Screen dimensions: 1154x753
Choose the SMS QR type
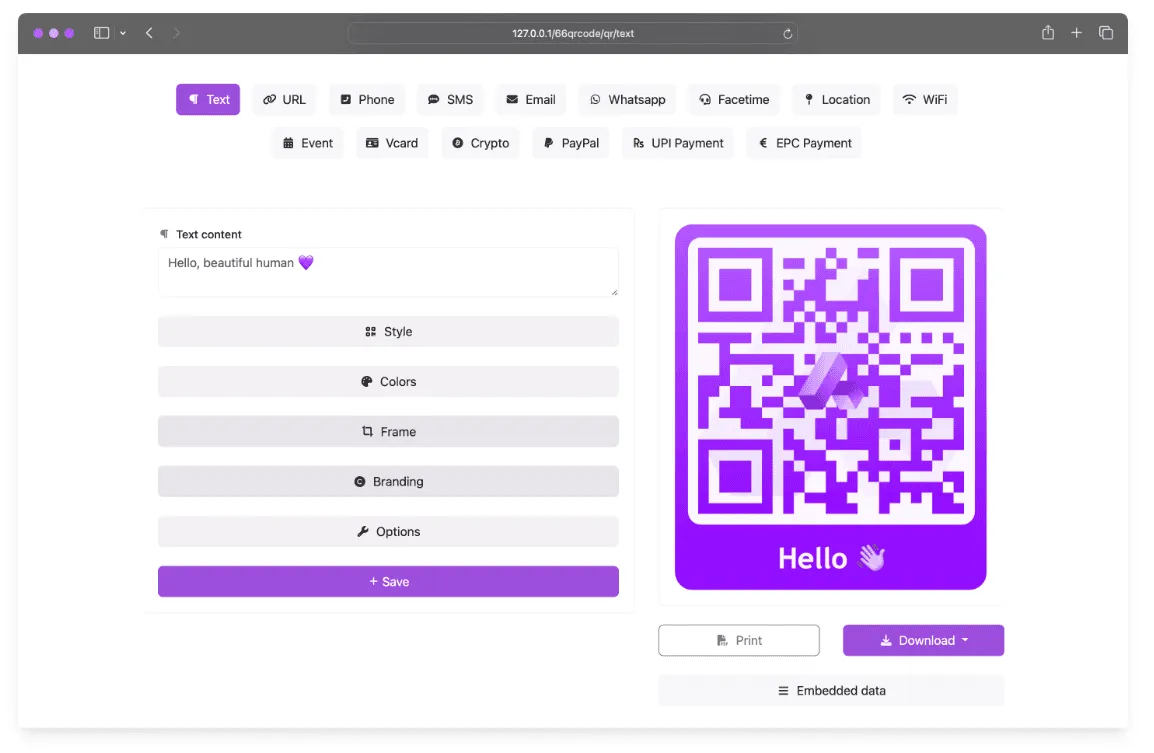(450, 99)
